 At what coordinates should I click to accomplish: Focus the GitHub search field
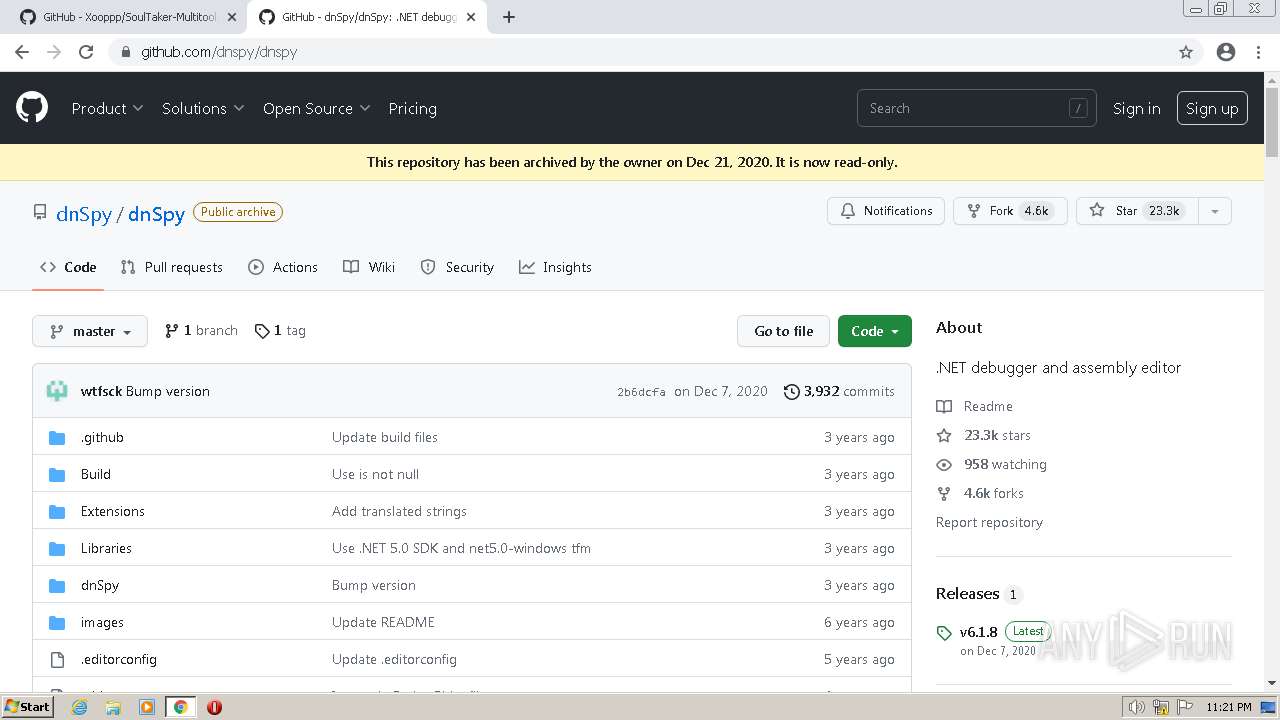click(x=976, y=108)
